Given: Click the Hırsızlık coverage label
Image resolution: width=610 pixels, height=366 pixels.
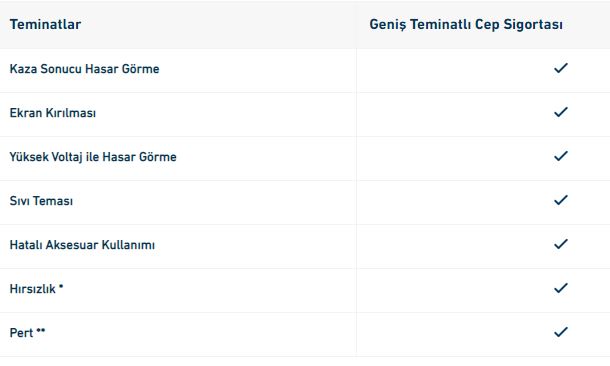Looking at the screenshot, I should pyautogui.click(x=33, y=289).
